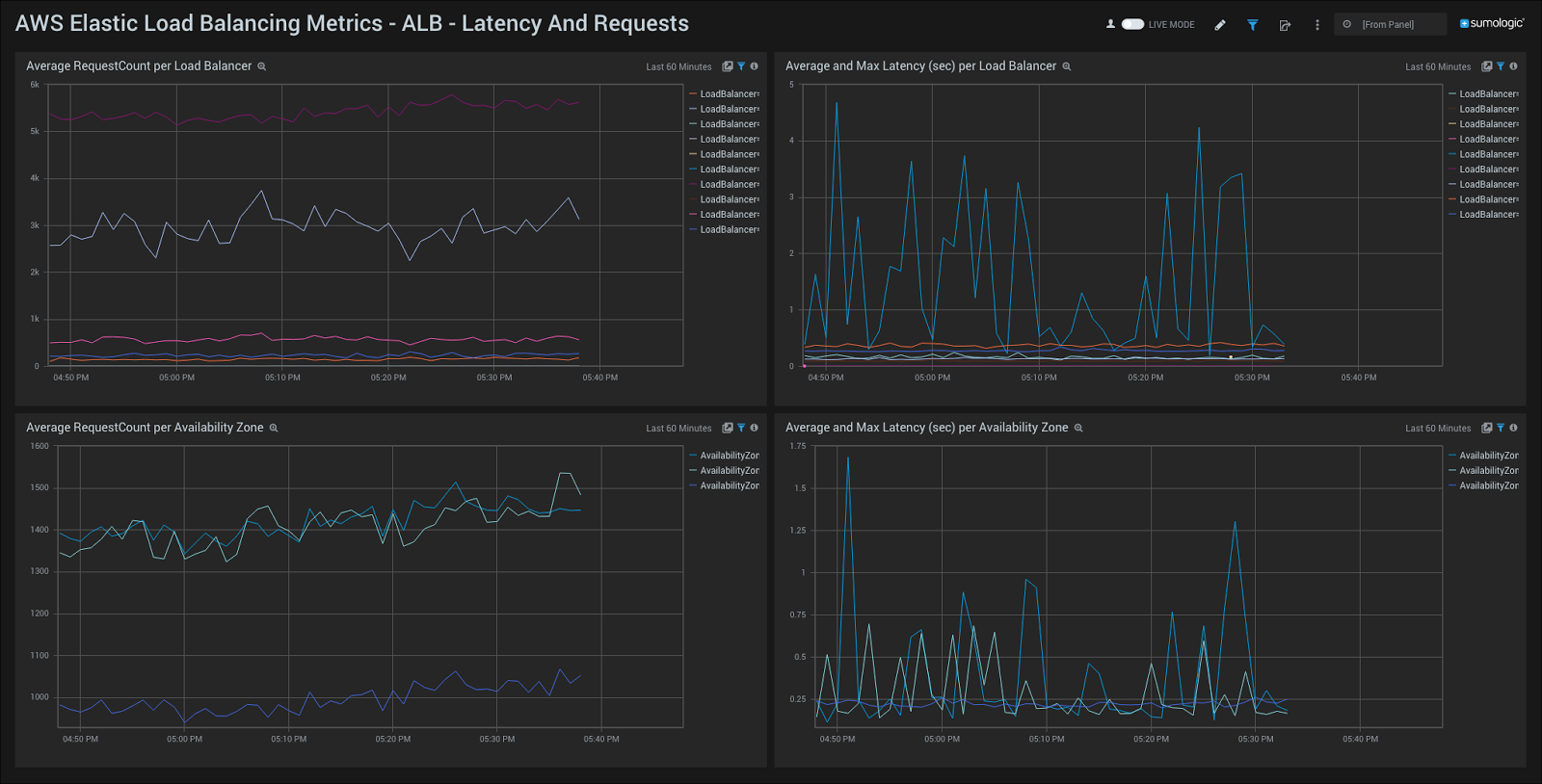The height and width of the screenshot is (784, 1542).
Task: Open Average RequestCount per Load Balancer in search
Action: coord(728,66)
